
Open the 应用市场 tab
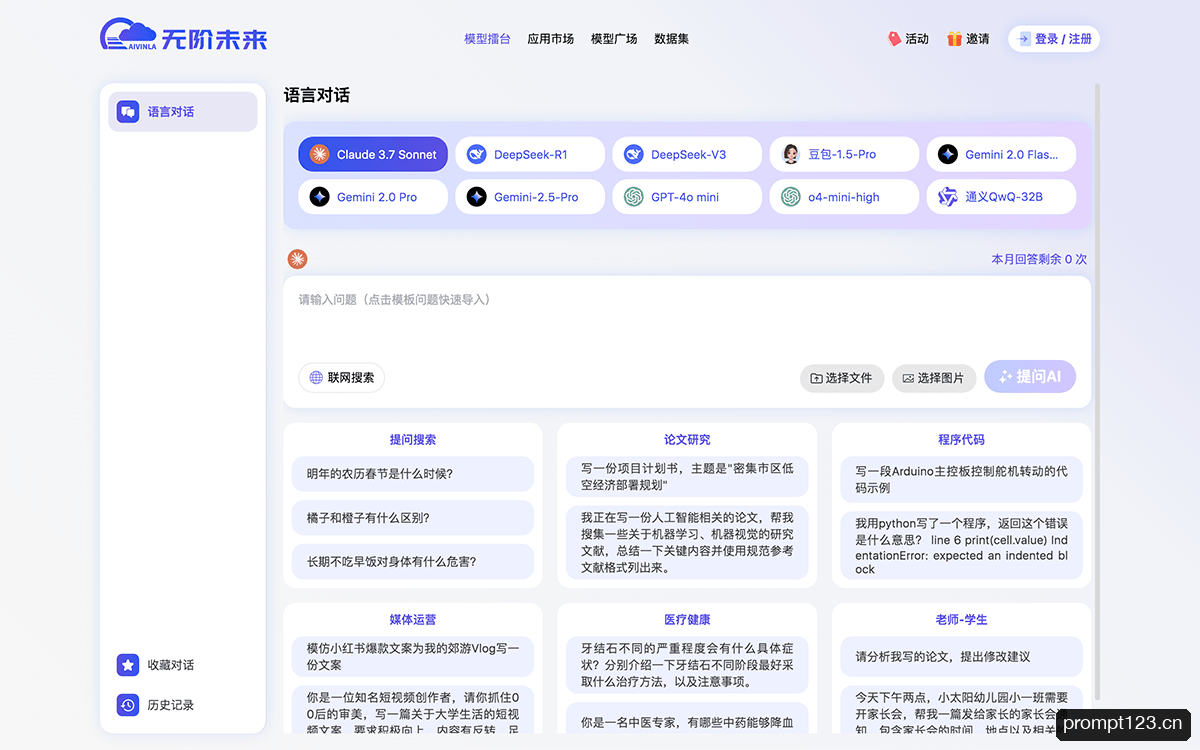(551, 39)
